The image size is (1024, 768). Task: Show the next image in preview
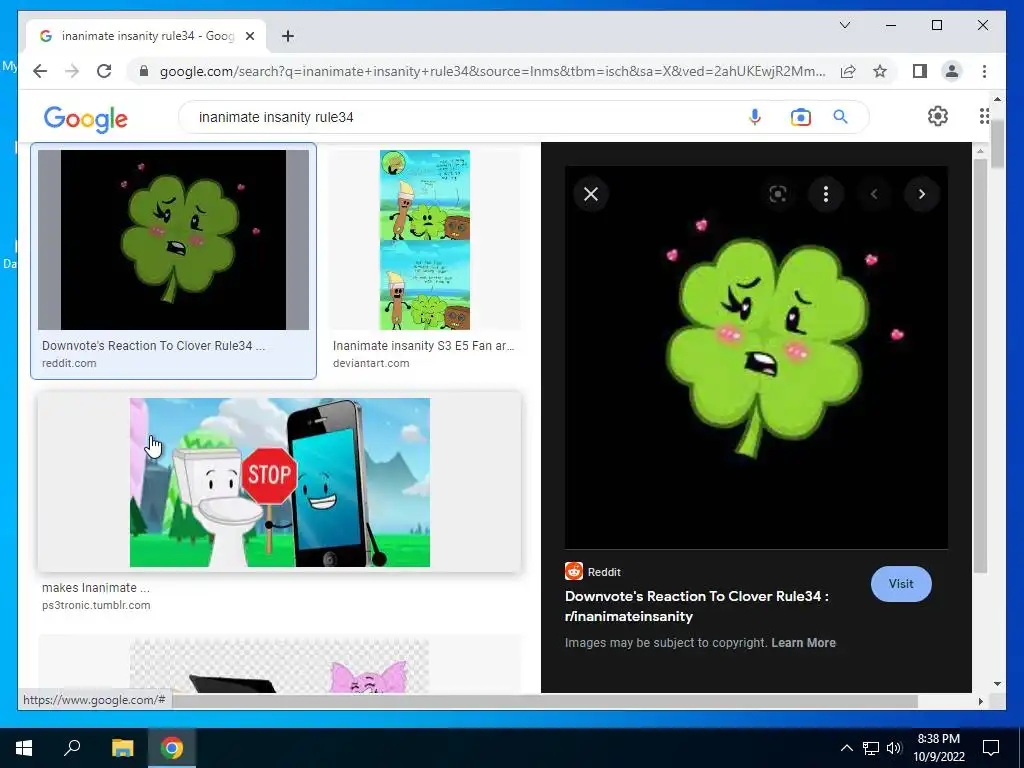pyautogui.click(x=921, y=194)
